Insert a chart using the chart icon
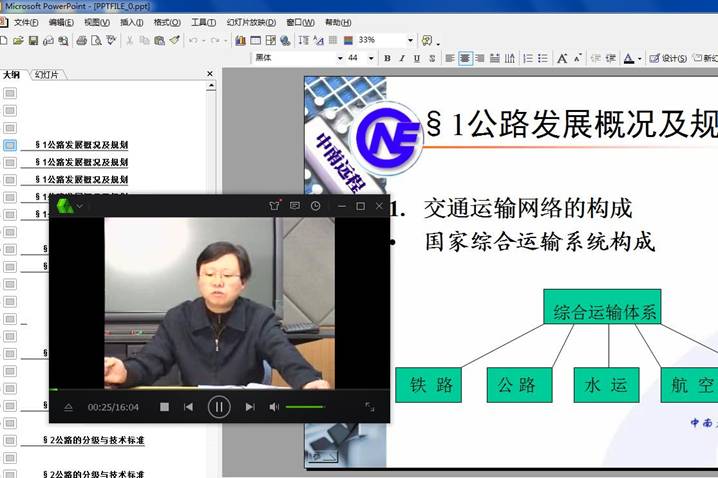718x478 pixels. (x=240, y=41)
